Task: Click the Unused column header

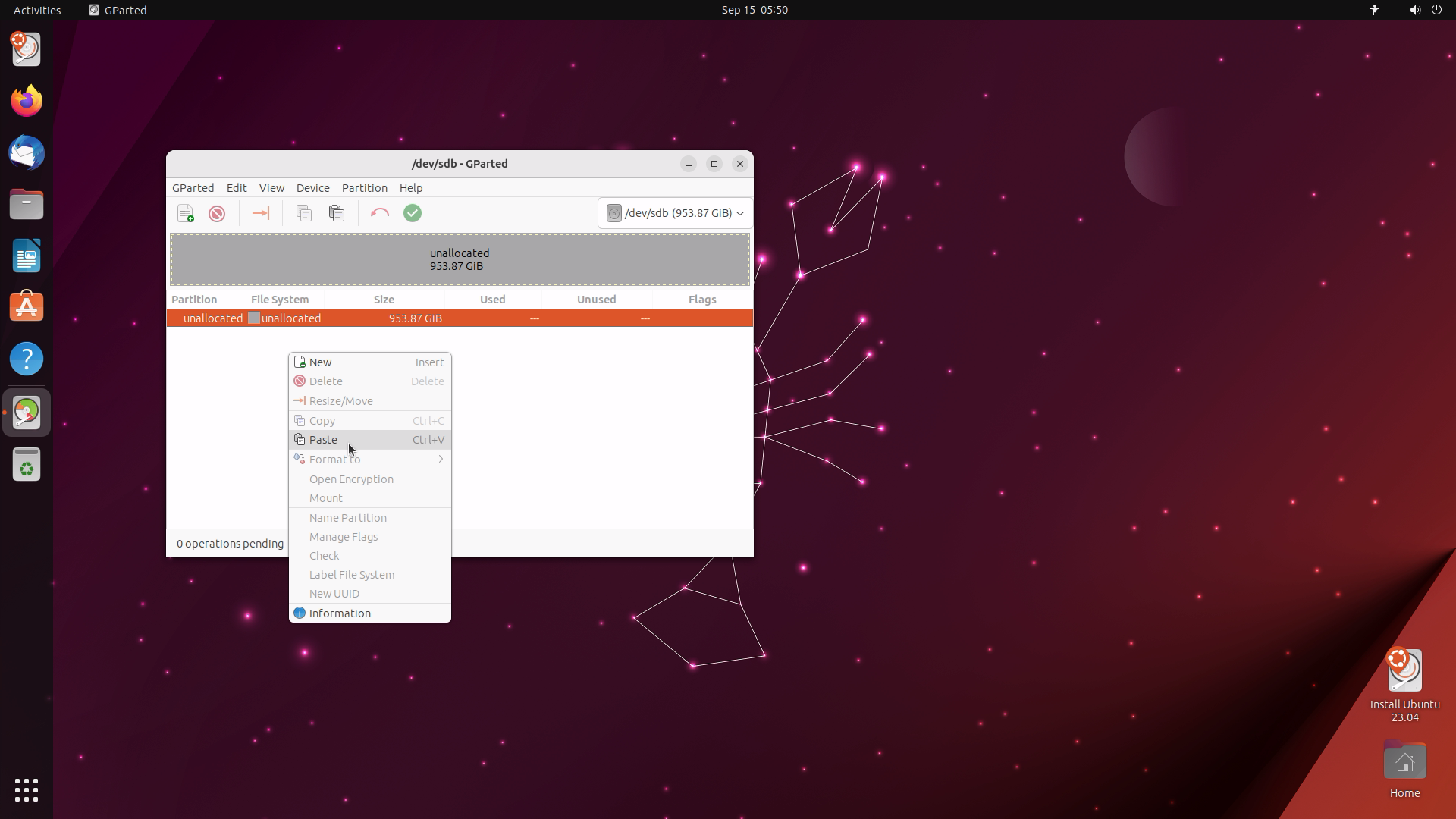Action: [597, 300]
